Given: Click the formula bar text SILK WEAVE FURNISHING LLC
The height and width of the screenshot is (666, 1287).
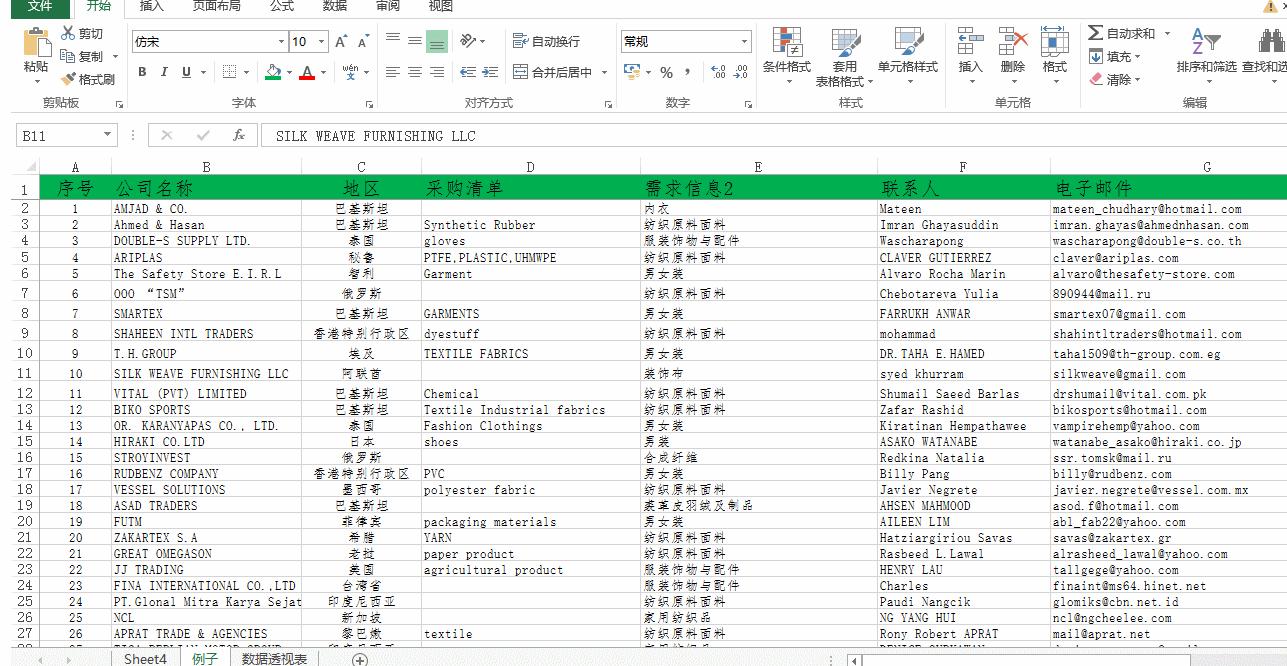Looking at the screenshot, I should click(376, 136).
